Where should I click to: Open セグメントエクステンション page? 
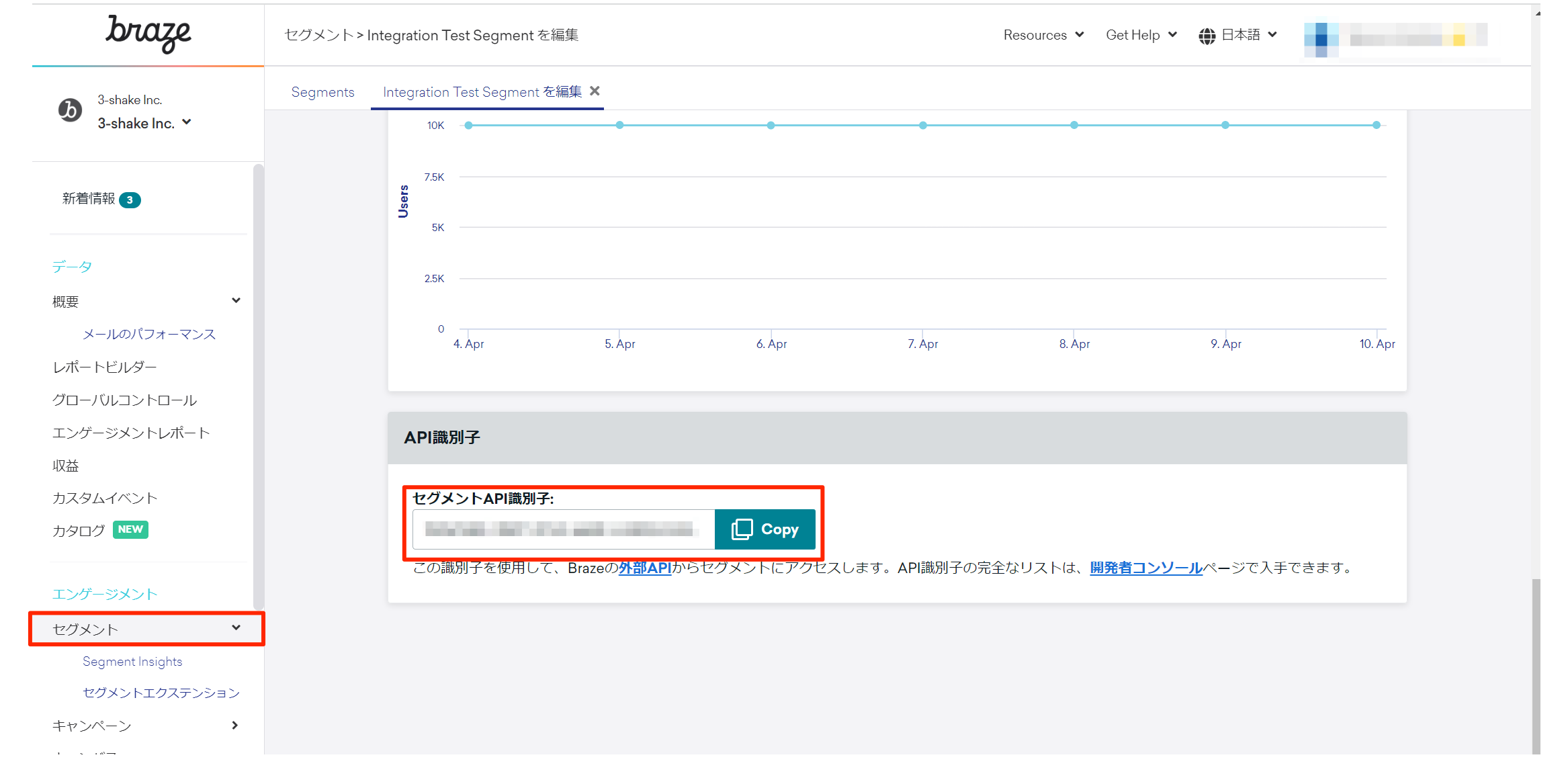coord(161,693)
